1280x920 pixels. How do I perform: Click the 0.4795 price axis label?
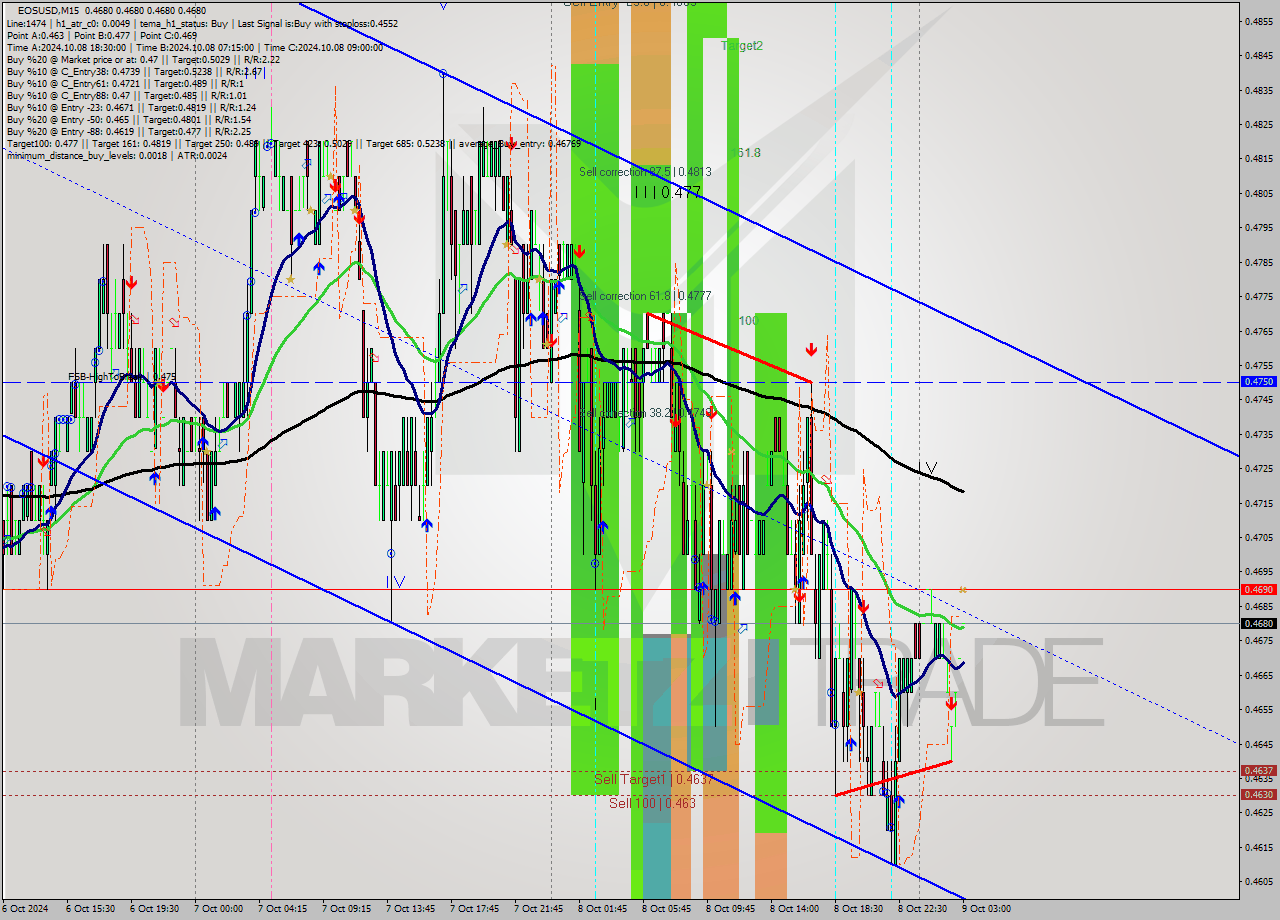pos(1259,228)
